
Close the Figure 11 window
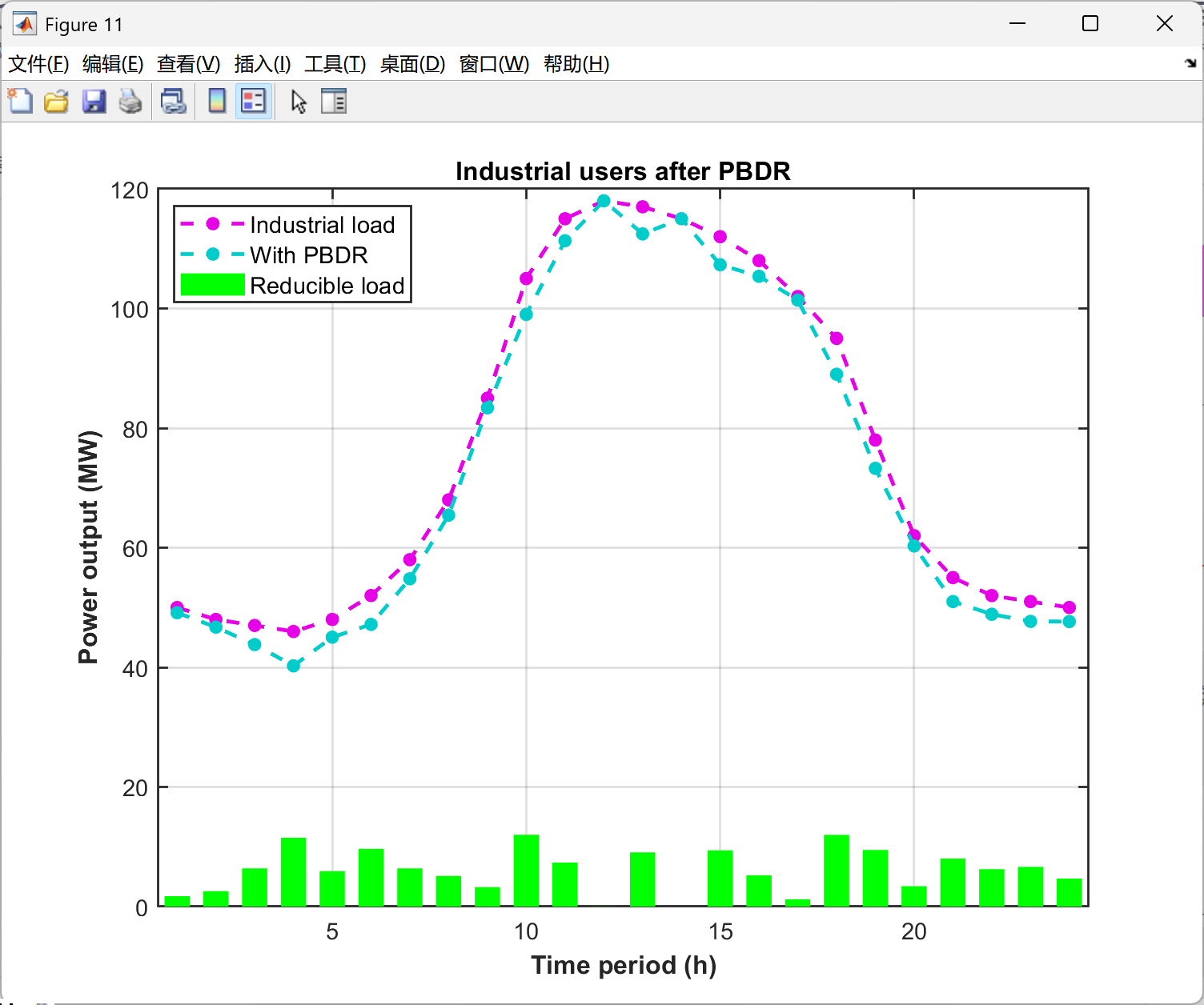click(1165, 24)
